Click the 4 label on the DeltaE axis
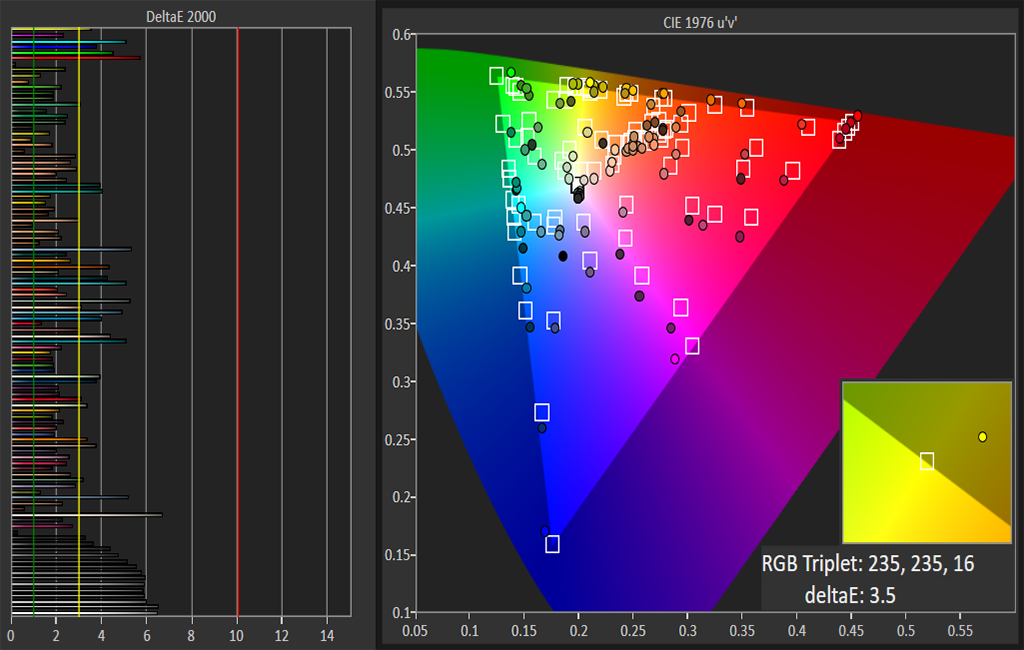The width and height of the screenshot is (1024, 650). (101, 636)
